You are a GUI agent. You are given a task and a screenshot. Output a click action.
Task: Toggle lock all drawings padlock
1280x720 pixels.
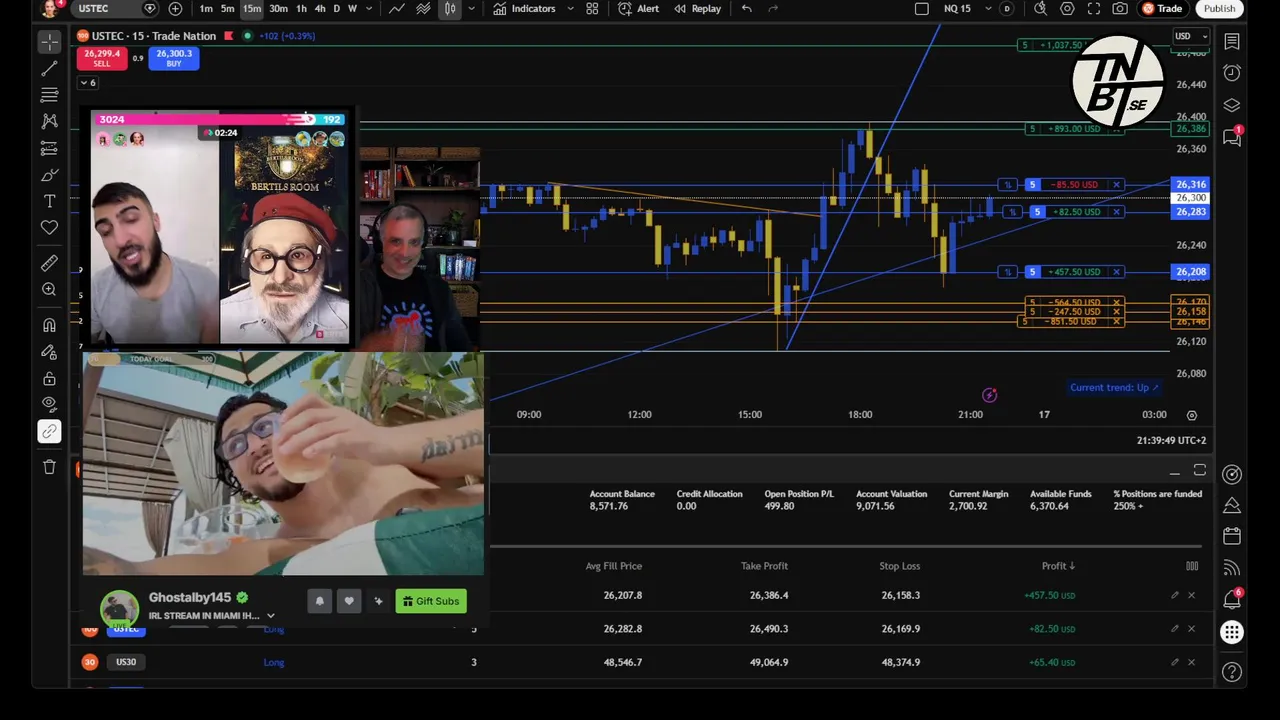click(x=49, y=379)
